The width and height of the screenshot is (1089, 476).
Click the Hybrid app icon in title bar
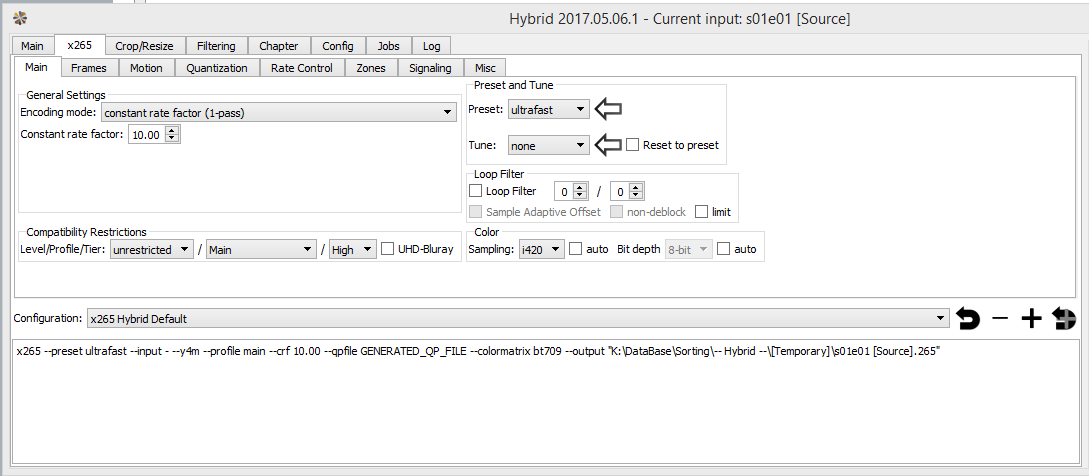(x=21, y=19)
